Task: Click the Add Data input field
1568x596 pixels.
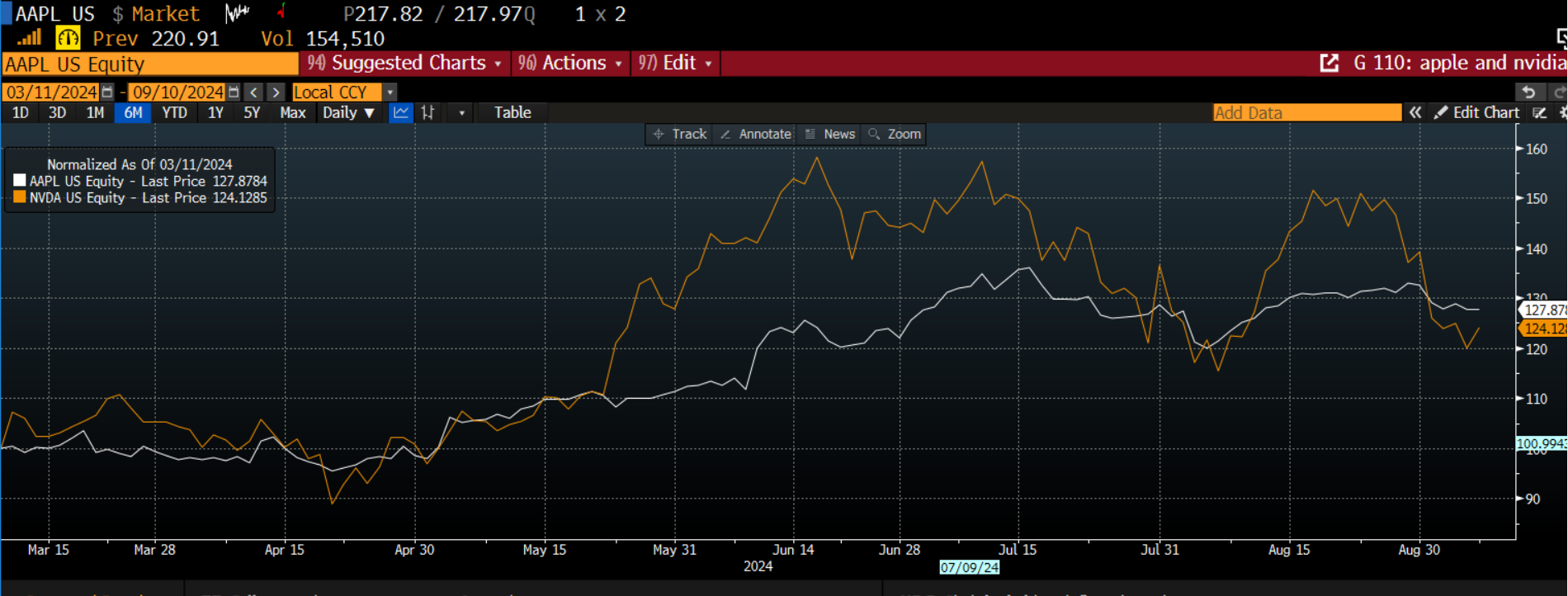Action: click(1306, 113)
